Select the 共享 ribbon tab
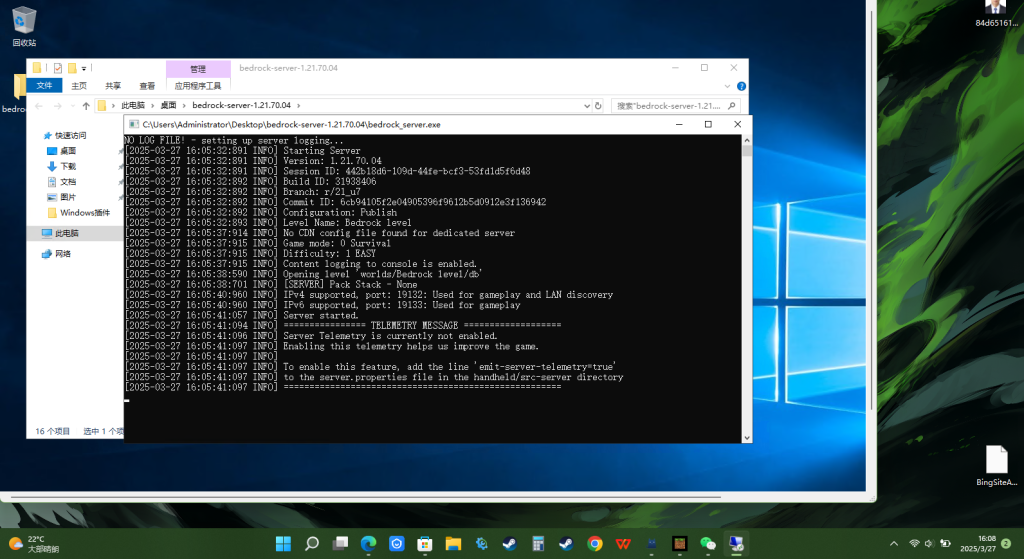Screen dimensions: 1024x559 (x=113, y=86)
